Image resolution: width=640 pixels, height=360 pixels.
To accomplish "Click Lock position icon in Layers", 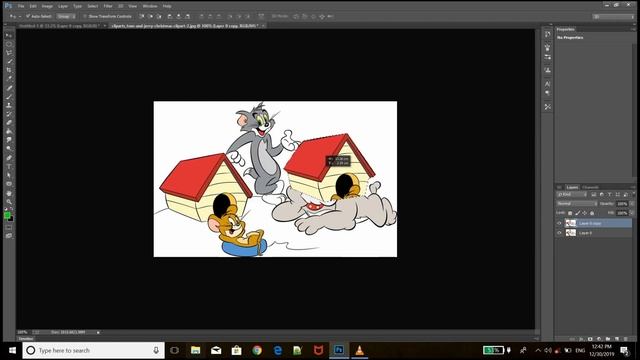I will 584,213.
